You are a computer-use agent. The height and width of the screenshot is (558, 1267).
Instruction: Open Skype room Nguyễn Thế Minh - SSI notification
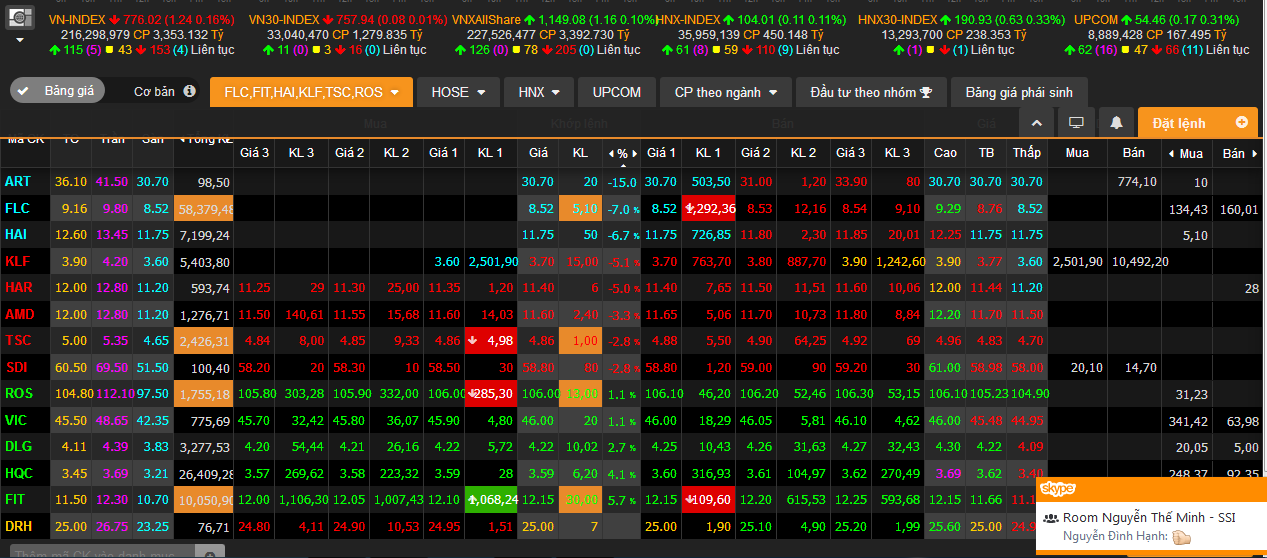1150,527
